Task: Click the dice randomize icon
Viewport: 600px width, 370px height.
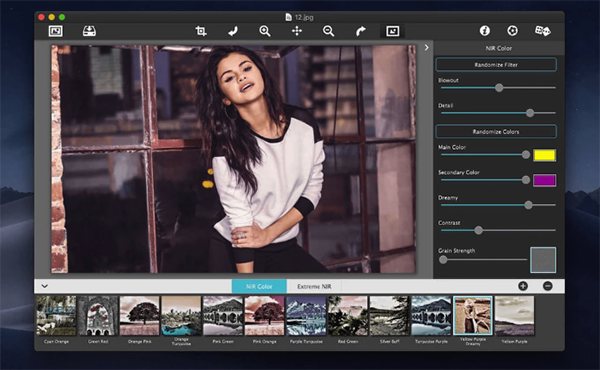Action: coord(543,31)
